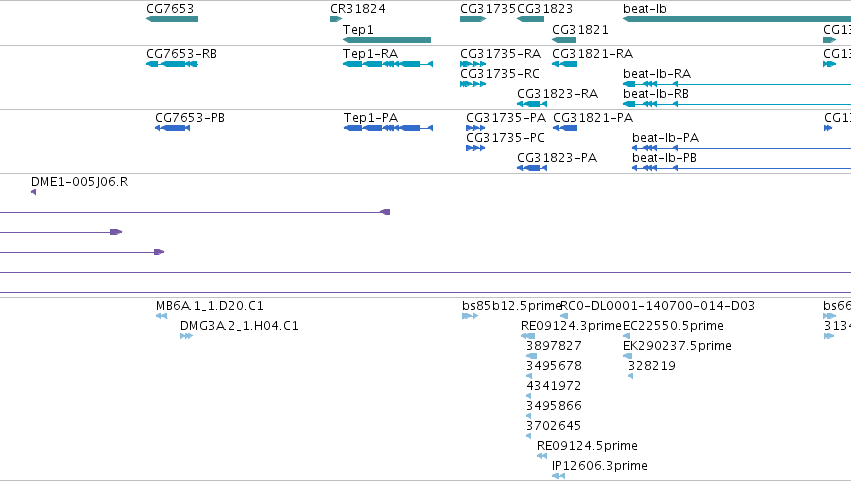Select the Tep1-RA transcript glyph
The height and width of the screenshot is (481, 851).
[x=388, y=64]
